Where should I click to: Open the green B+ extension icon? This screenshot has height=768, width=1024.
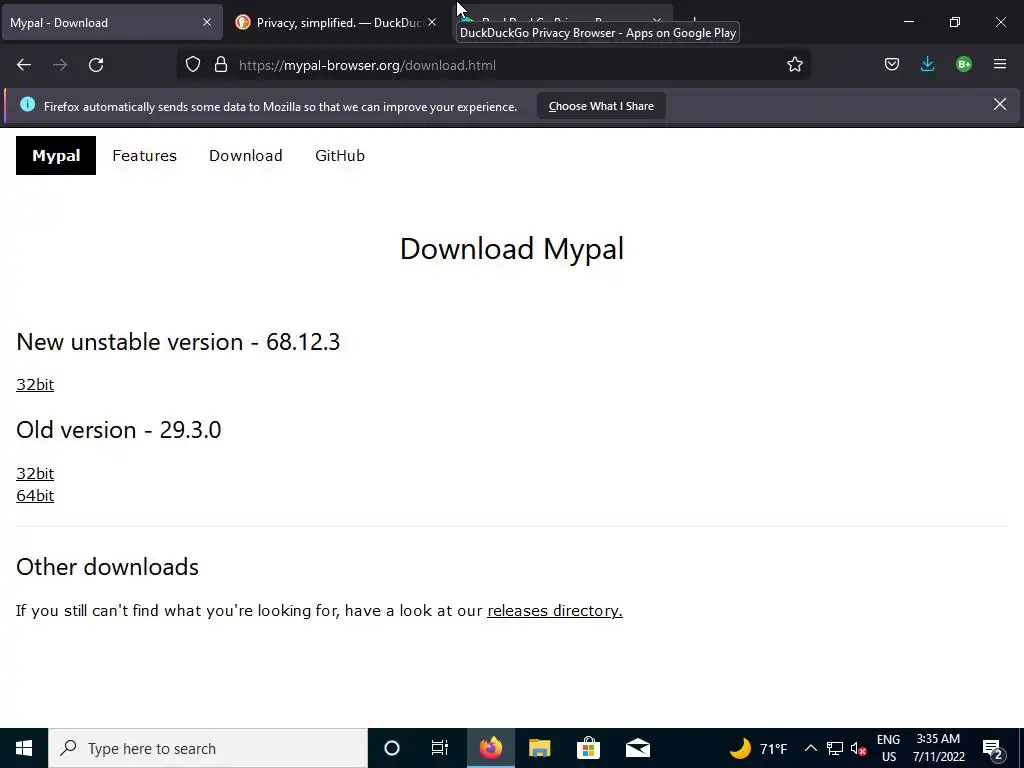pos(964,65)
